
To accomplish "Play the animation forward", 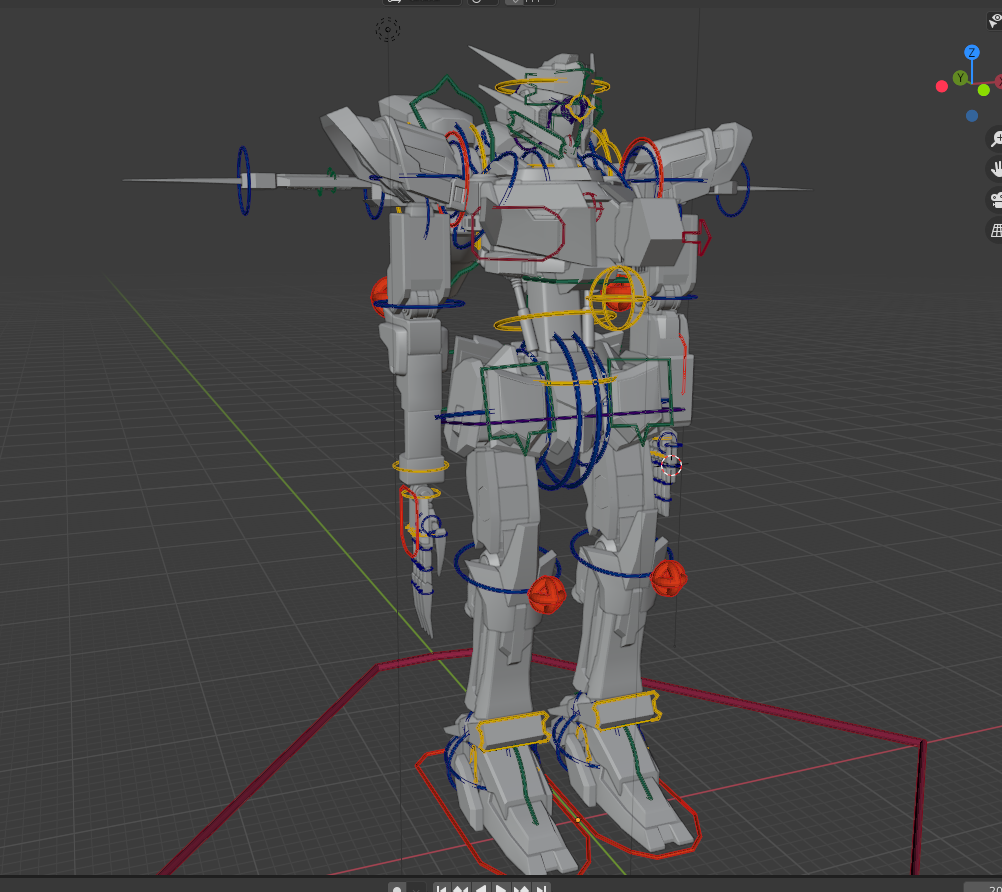I will tap(500, 887).
